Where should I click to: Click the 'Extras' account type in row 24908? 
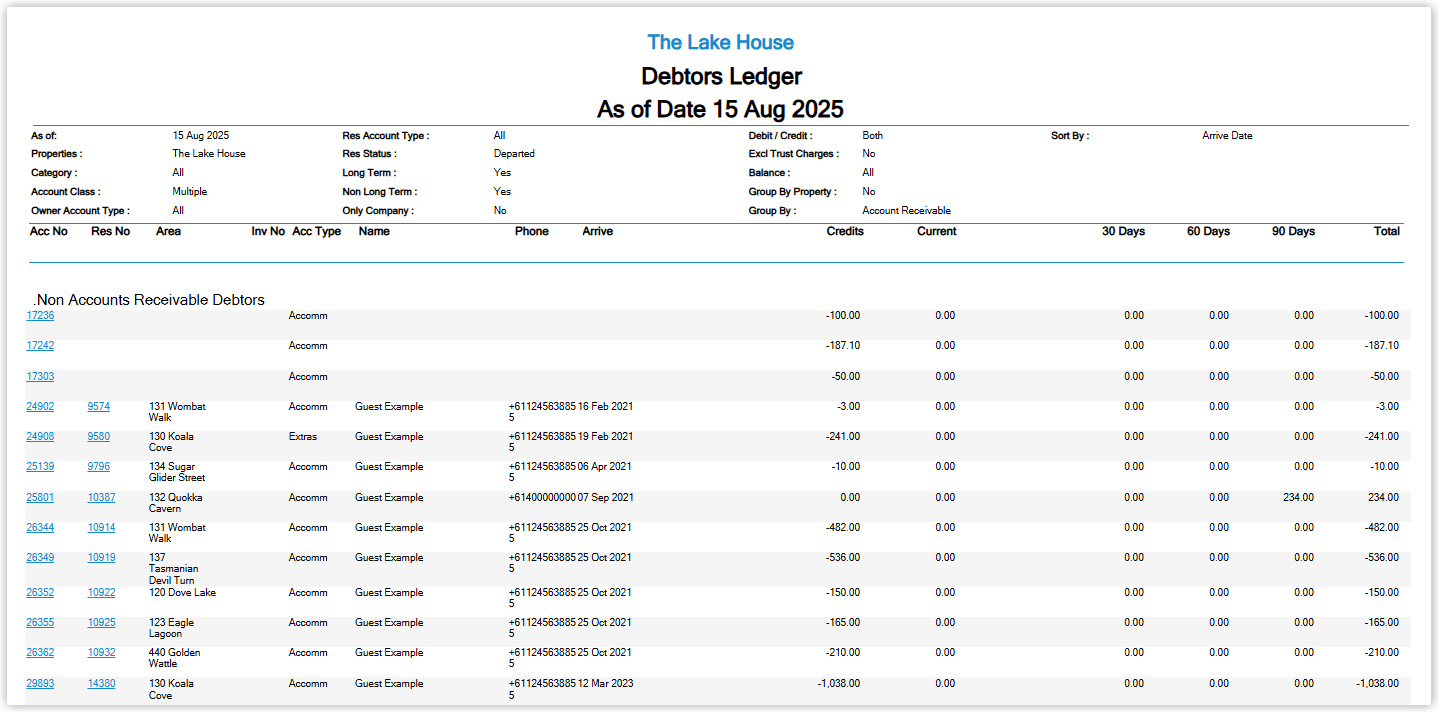click(x=304, y=437)
